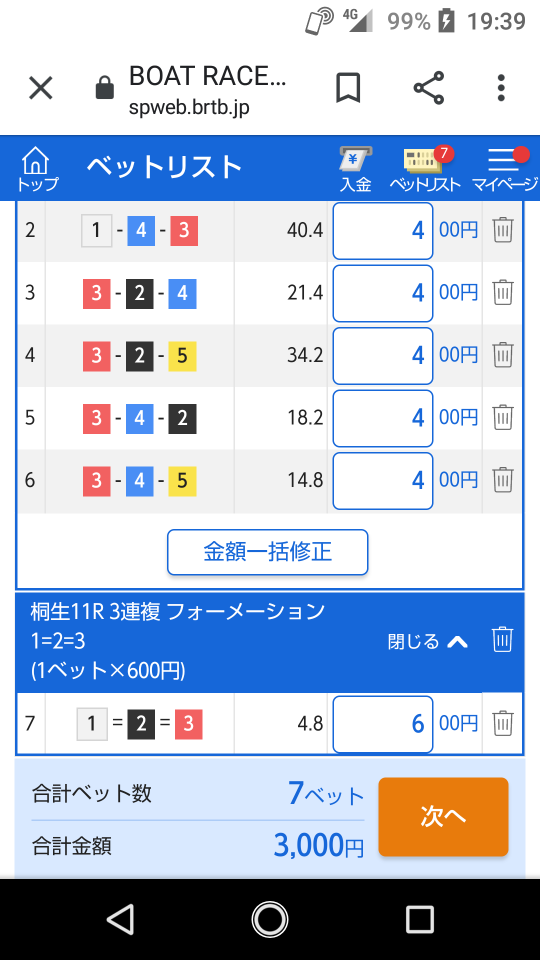540x960 pixels.
Task: Edit the amount field for bet 3-4-2
Action: pos(383,418)
